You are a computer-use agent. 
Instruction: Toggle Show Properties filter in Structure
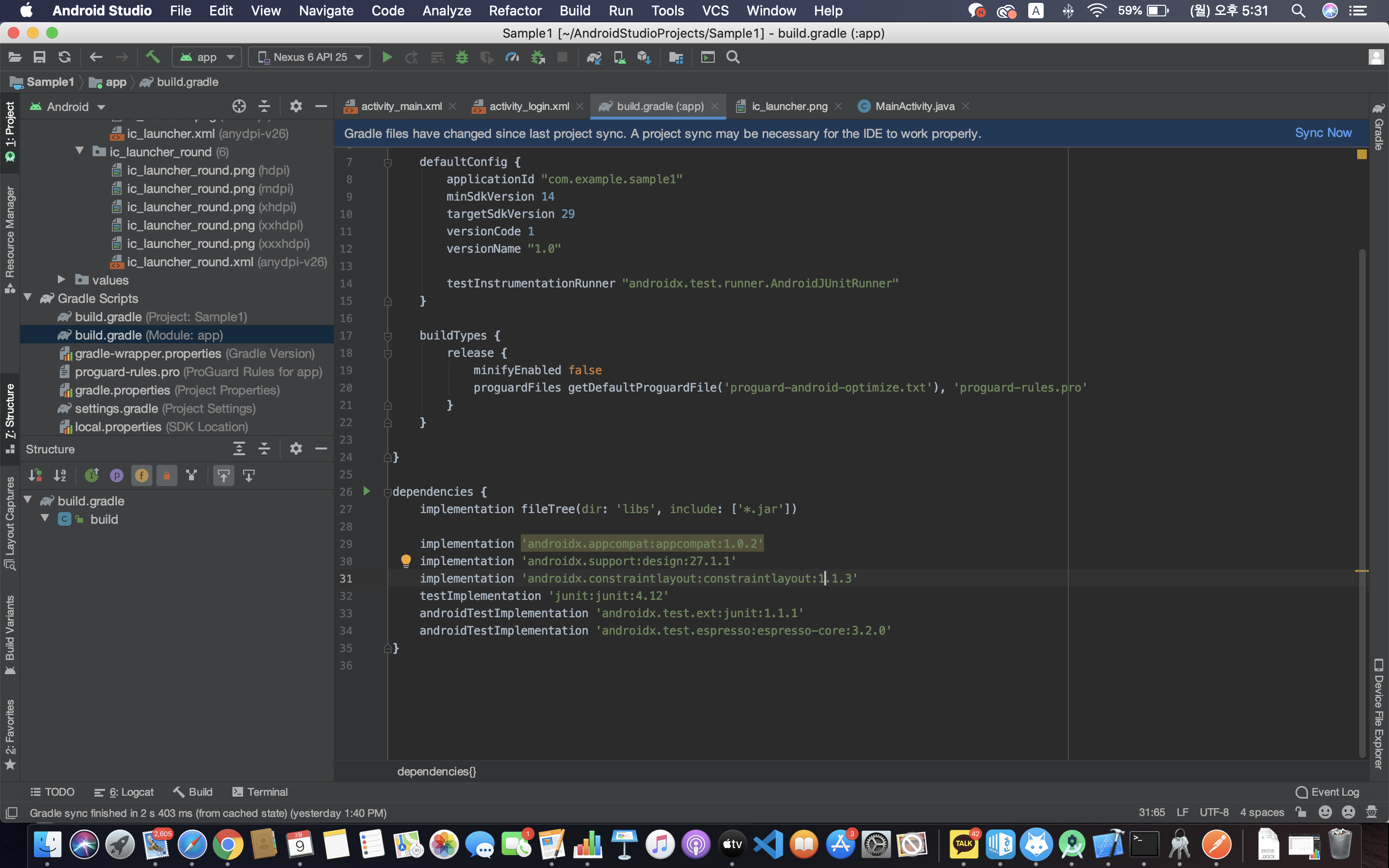click(x=117, y=475)
